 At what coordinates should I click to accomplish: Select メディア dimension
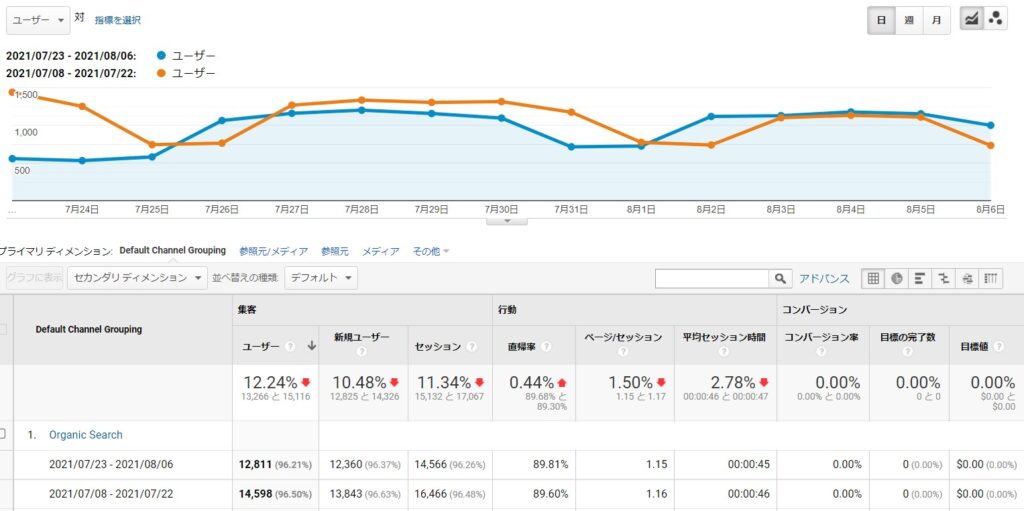(381, 251)
